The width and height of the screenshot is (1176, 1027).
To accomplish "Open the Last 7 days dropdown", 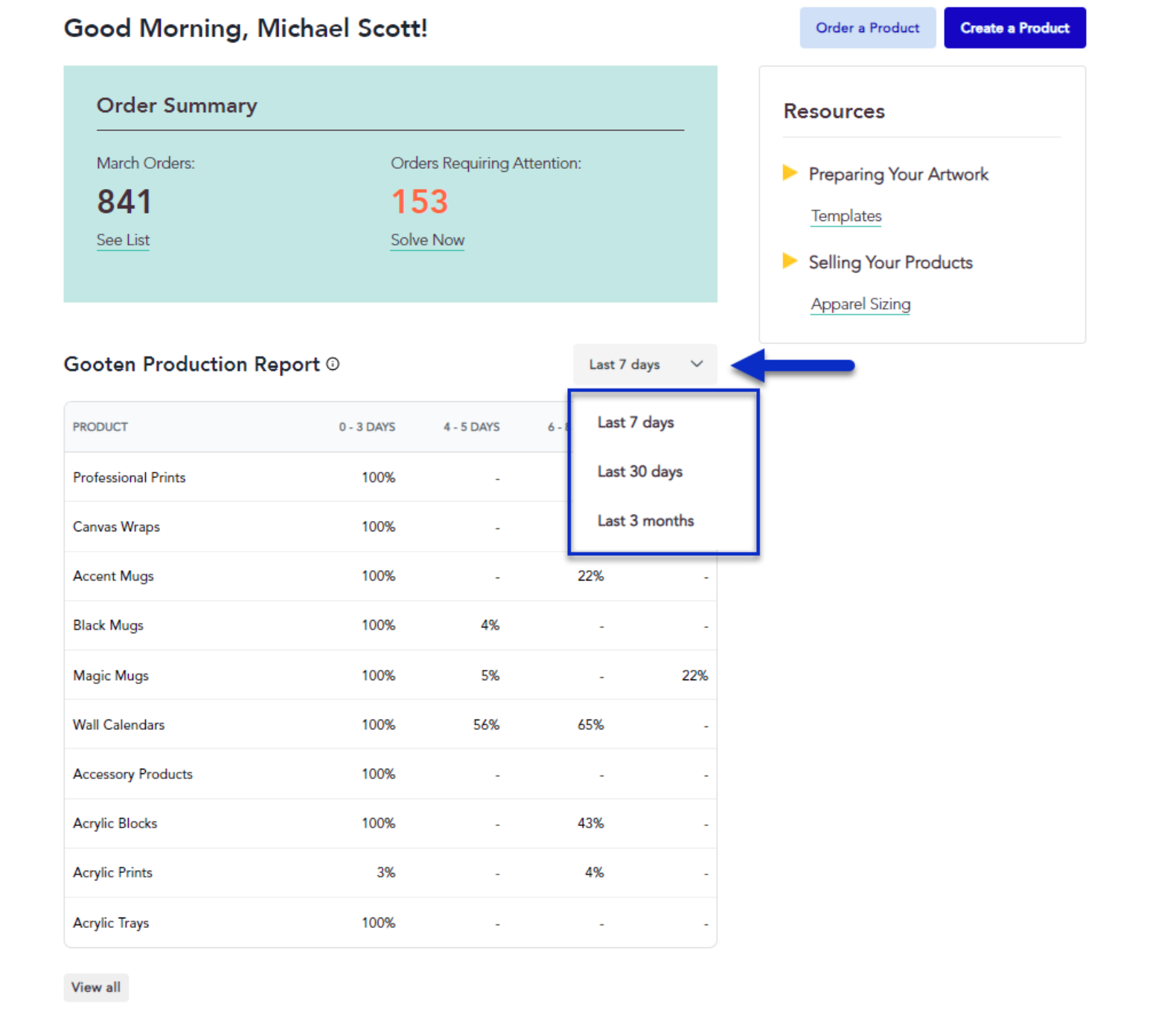I will 645,364.
